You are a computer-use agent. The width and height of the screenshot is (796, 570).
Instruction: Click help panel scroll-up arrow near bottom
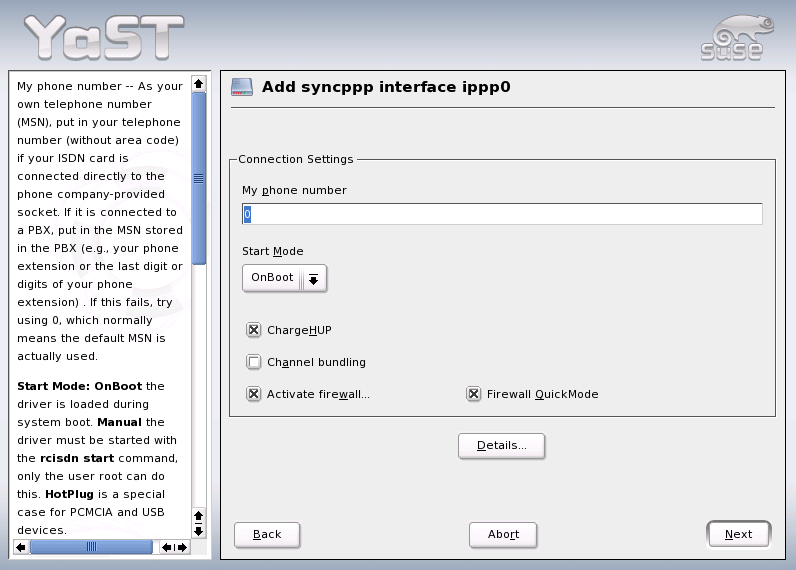click(x=198, y=516)
